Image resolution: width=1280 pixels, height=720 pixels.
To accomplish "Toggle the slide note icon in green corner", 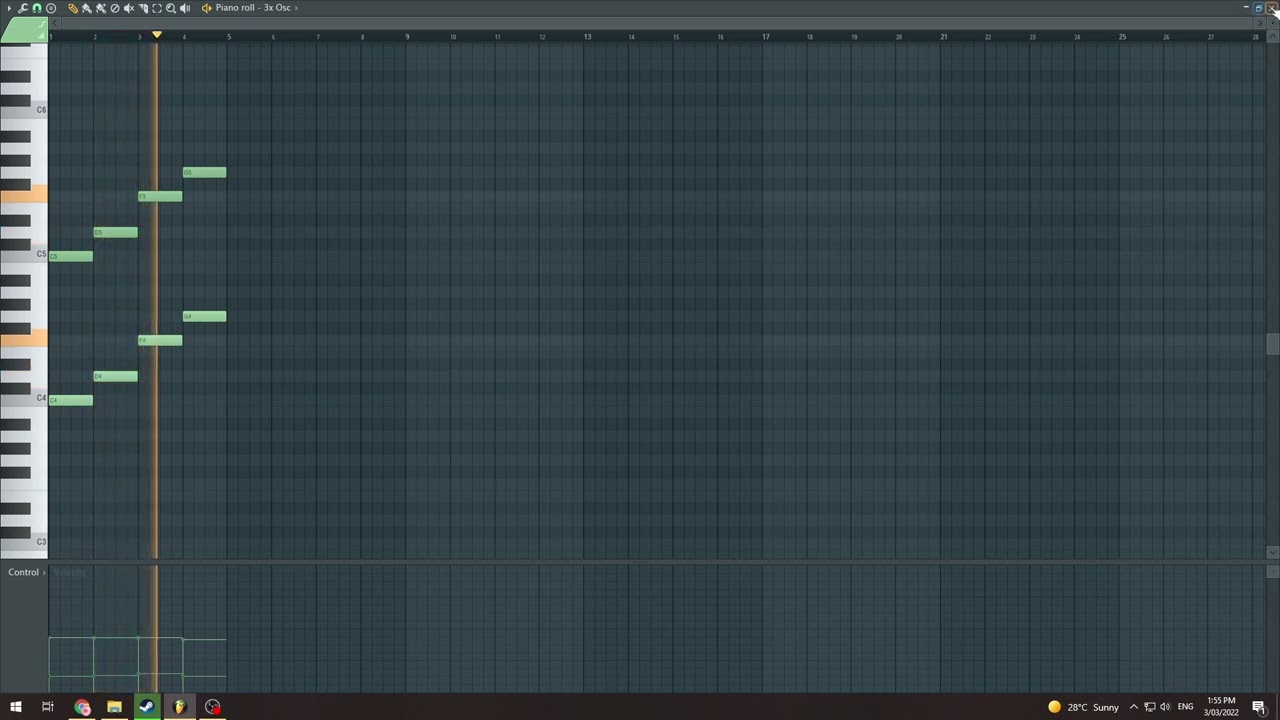I will pos(42,24).
